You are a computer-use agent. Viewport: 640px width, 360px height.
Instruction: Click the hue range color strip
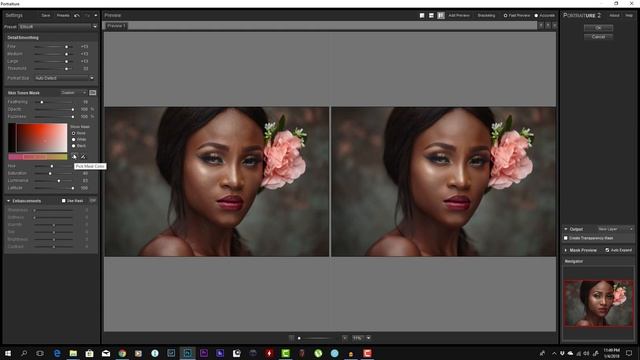(38, 157)
